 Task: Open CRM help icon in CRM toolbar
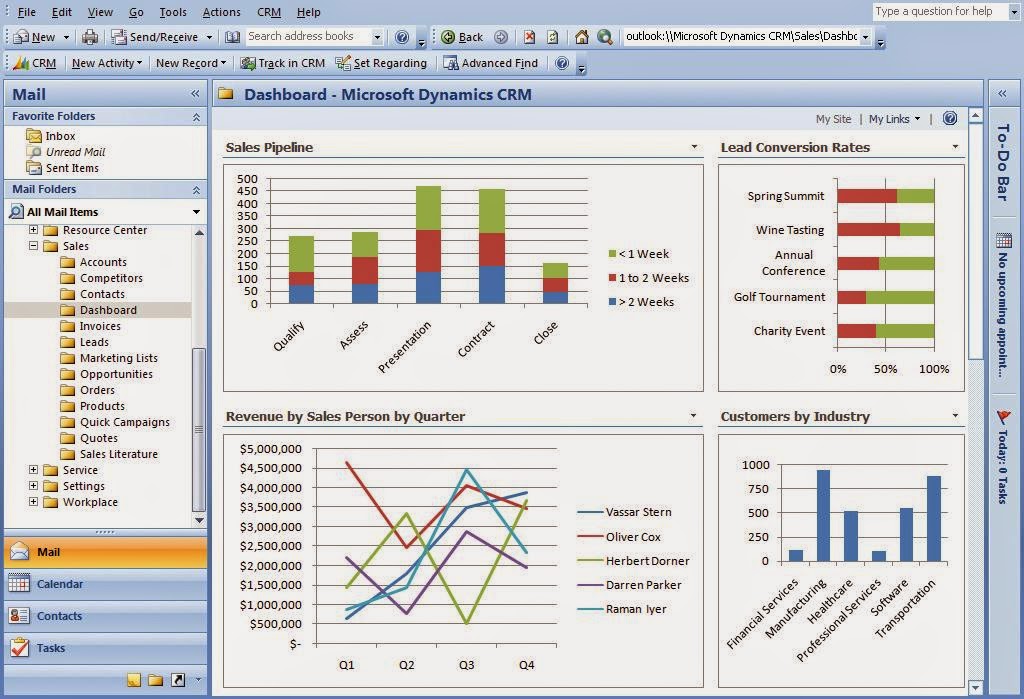562,63
